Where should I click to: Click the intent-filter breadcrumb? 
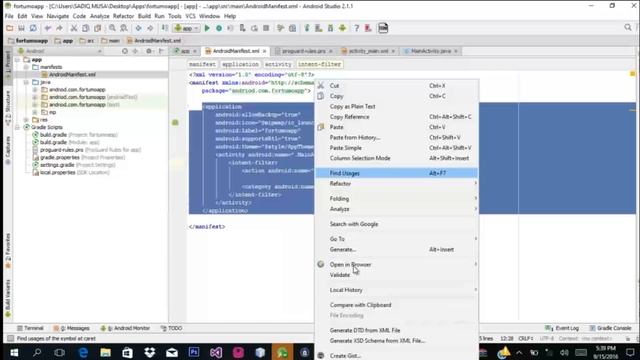click(319, 64)
